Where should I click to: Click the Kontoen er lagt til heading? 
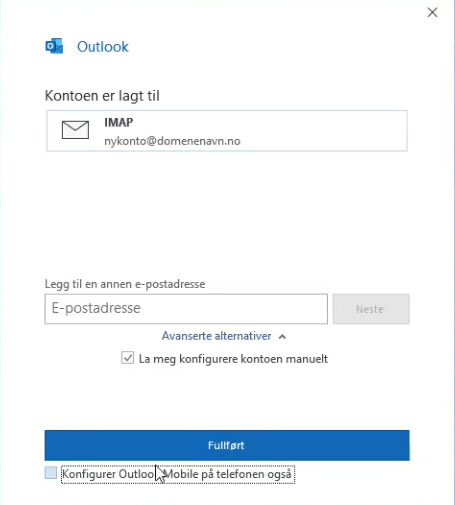tap(102, 96)
